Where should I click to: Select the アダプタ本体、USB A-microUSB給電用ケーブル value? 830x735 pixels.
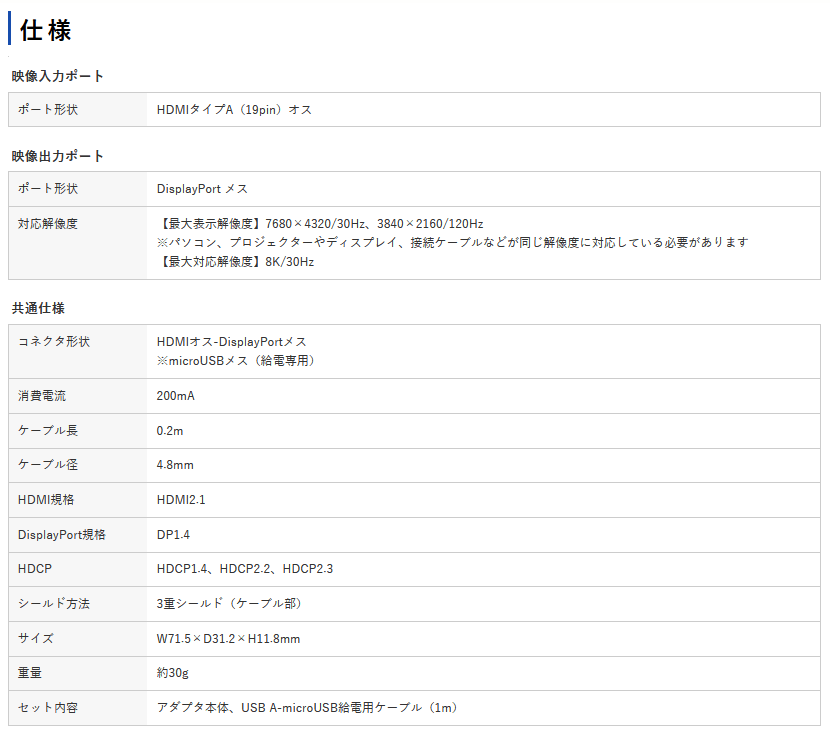pos(307,708)
